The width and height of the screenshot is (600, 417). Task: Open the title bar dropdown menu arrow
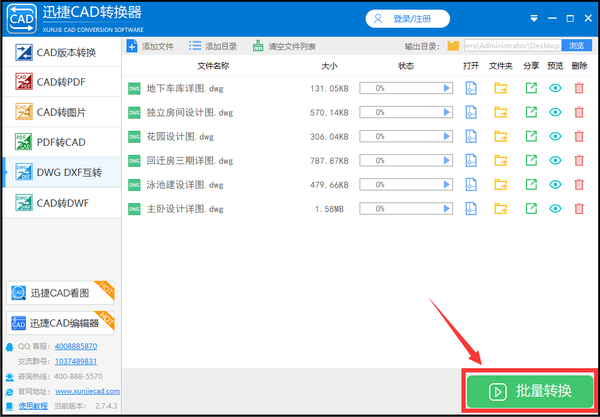[534, 18]
